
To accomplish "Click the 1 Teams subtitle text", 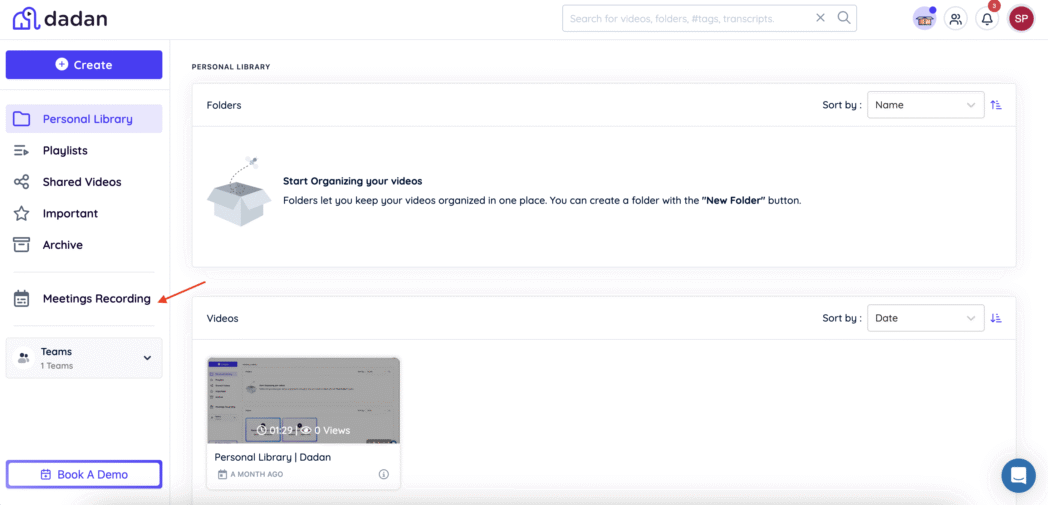I will coord(57,366).
